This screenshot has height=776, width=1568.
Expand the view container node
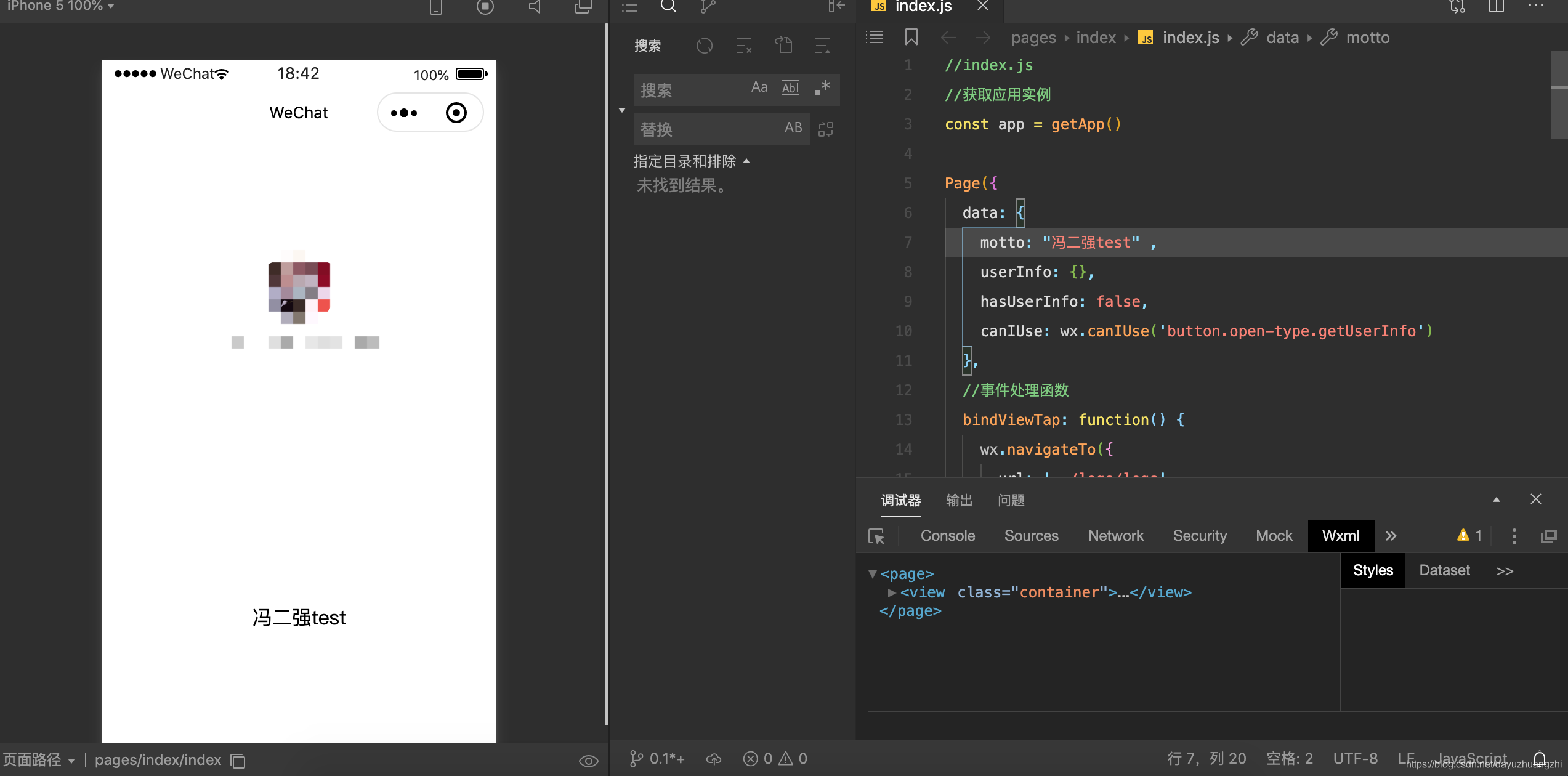coord(891,592)
